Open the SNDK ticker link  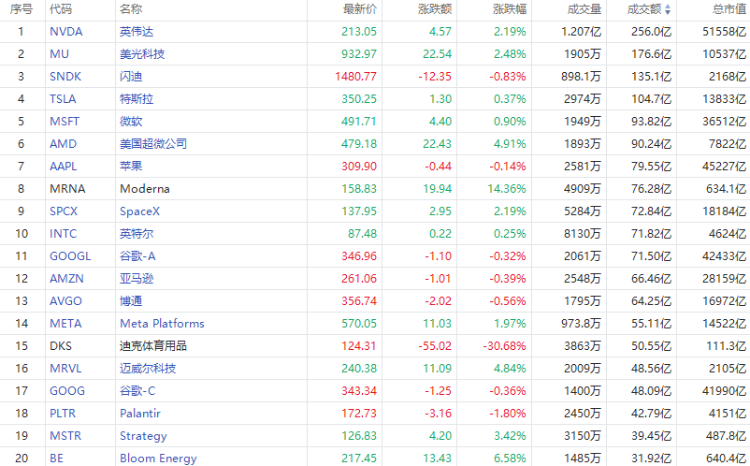point(66,77)
